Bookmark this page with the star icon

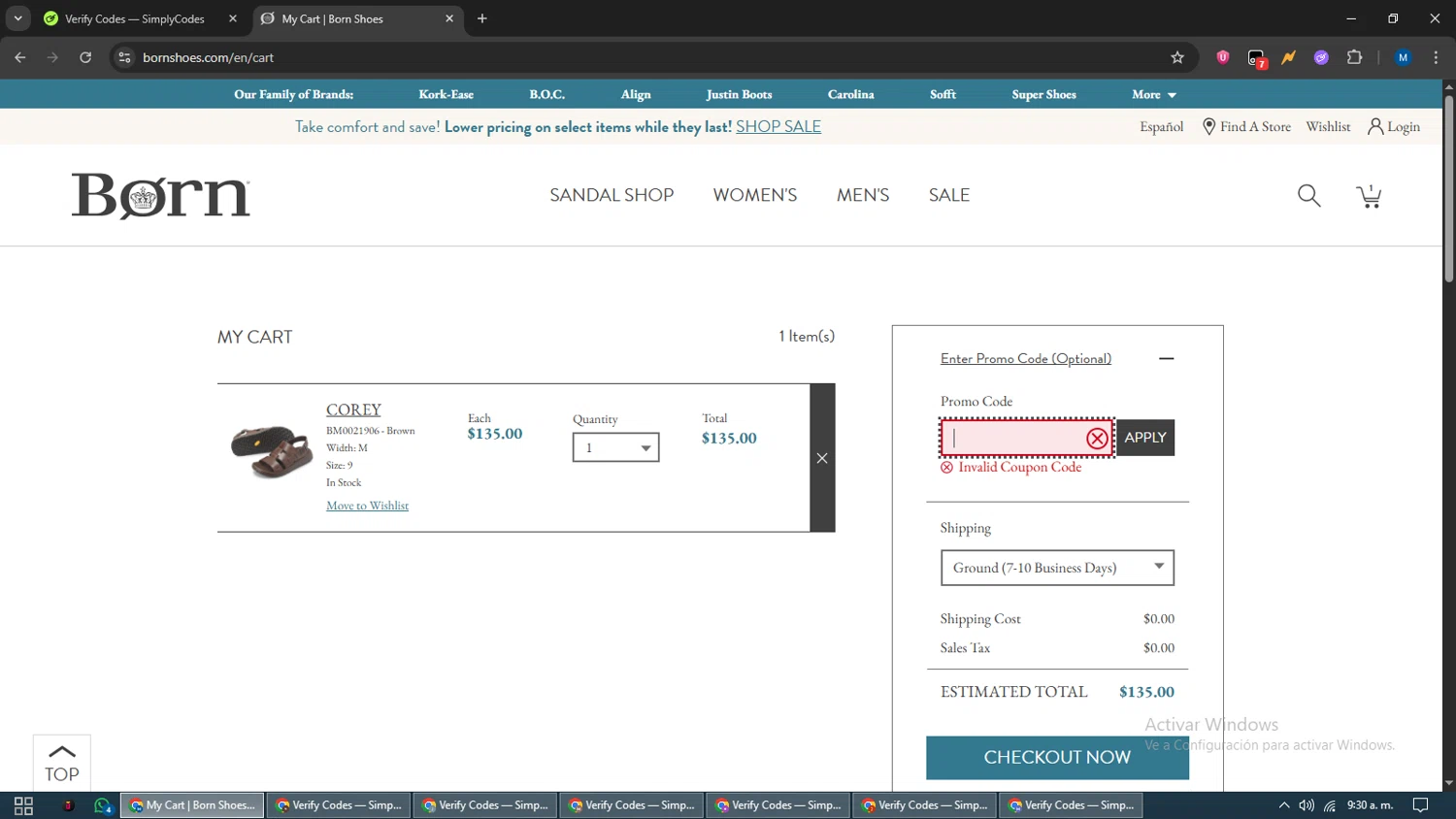pos(1177,57)
